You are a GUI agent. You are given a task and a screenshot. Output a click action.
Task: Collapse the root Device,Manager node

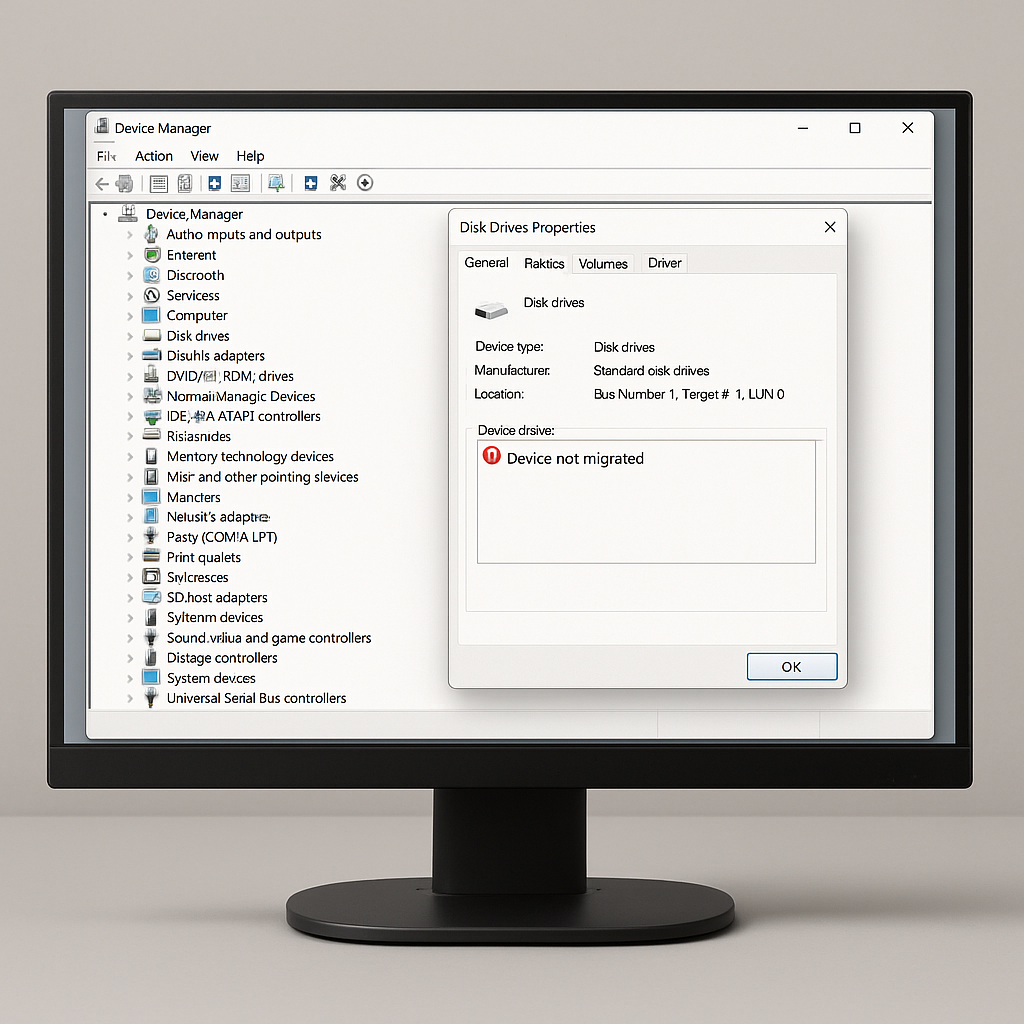coord(105,214)
